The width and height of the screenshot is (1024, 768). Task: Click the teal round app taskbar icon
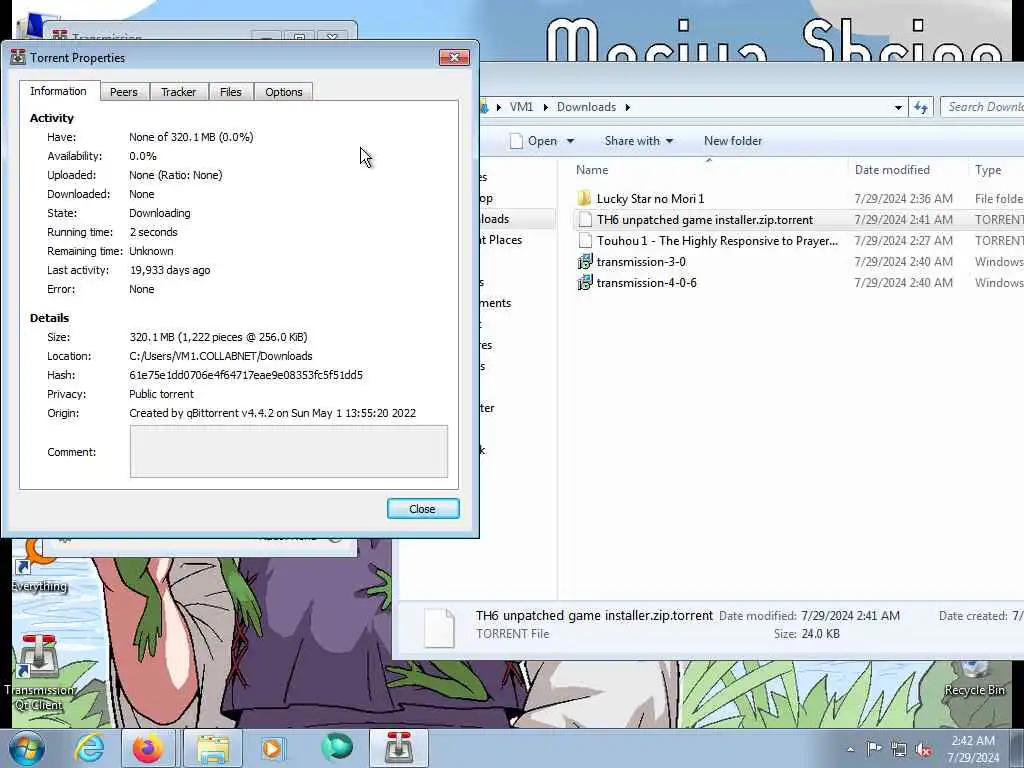coord(337,748)
